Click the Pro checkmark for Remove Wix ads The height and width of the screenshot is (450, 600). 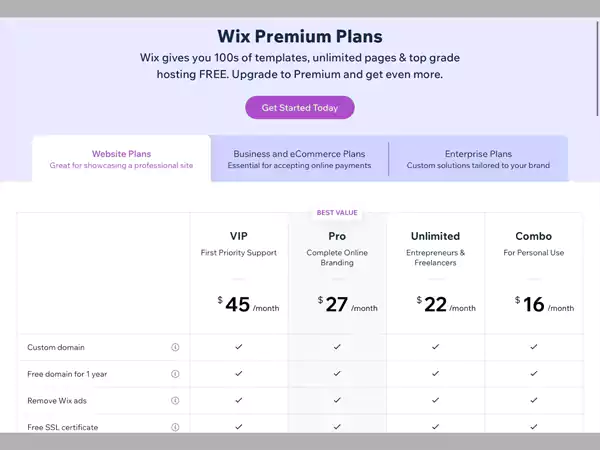click(x=337, y=400)
